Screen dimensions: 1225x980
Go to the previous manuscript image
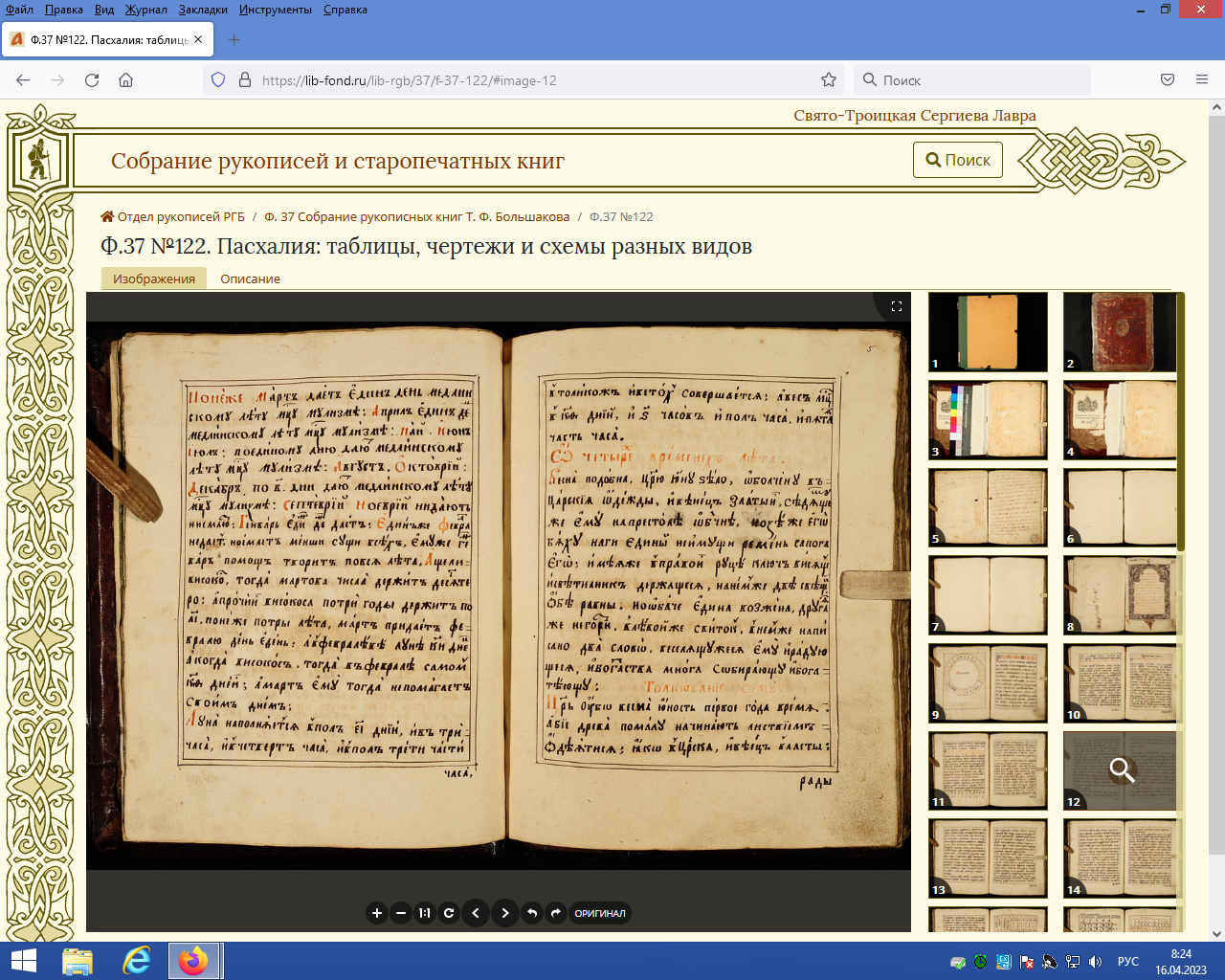pos(476,913)
